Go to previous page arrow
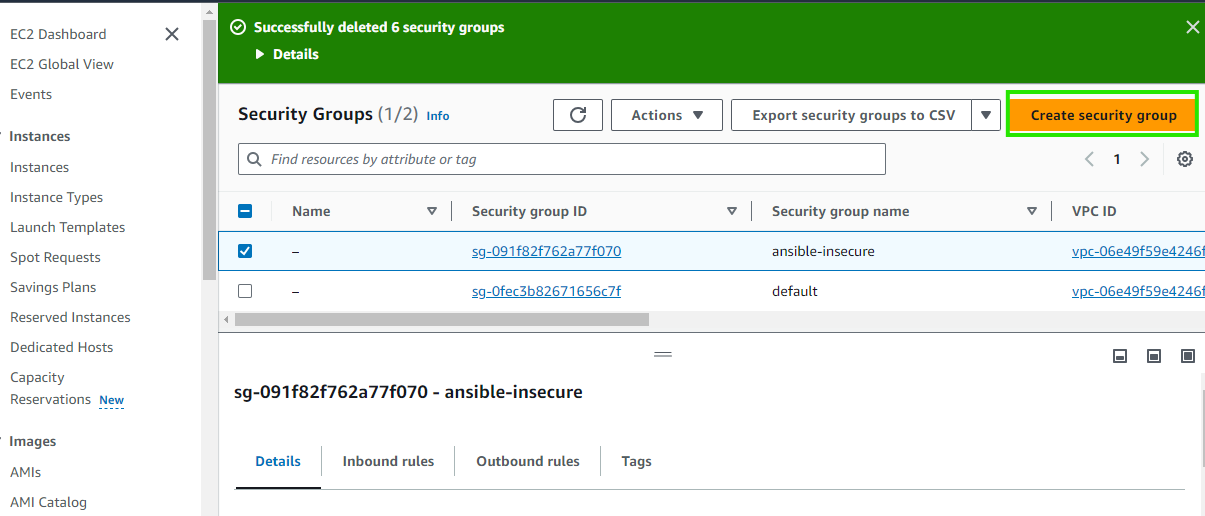This screenshot has width=1205, height=516. click(1090, 159)
